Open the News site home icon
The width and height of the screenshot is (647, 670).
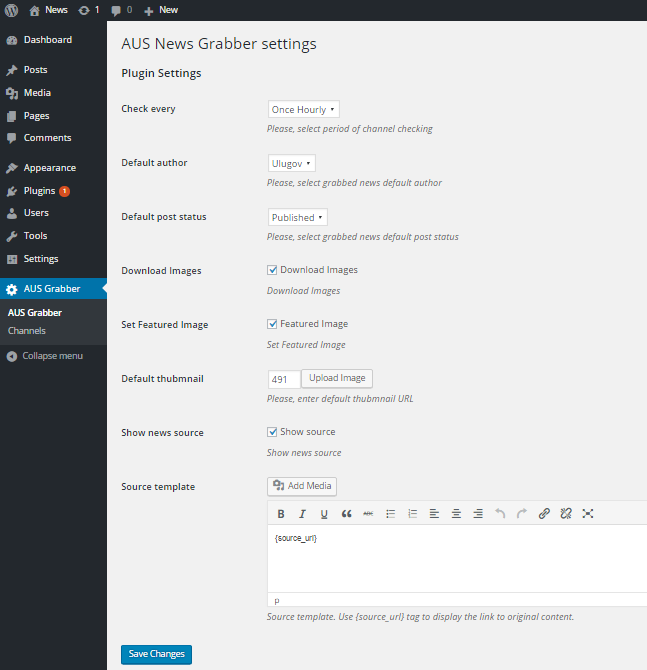tap(34, 11)
